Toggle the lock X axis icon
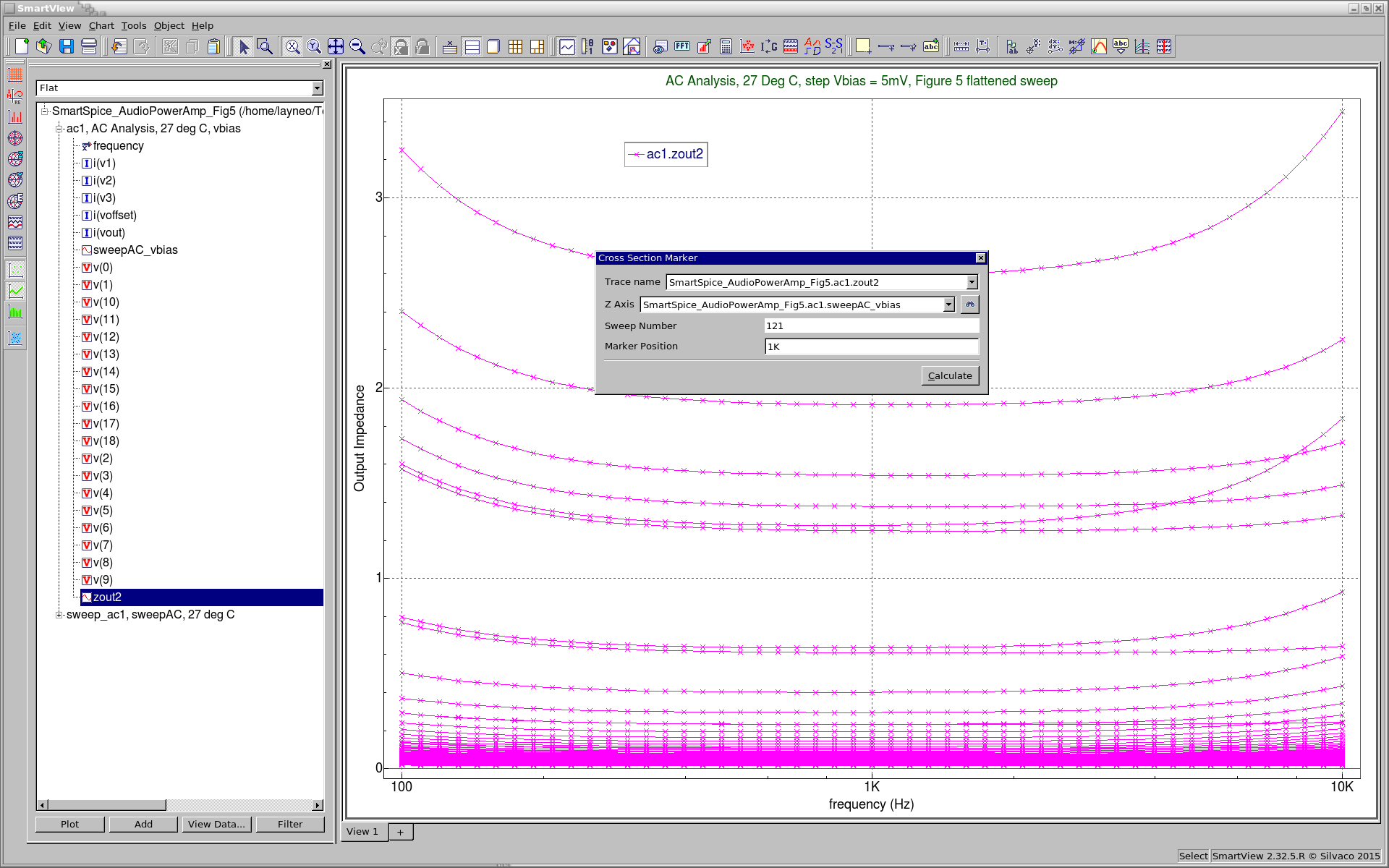 401,47
